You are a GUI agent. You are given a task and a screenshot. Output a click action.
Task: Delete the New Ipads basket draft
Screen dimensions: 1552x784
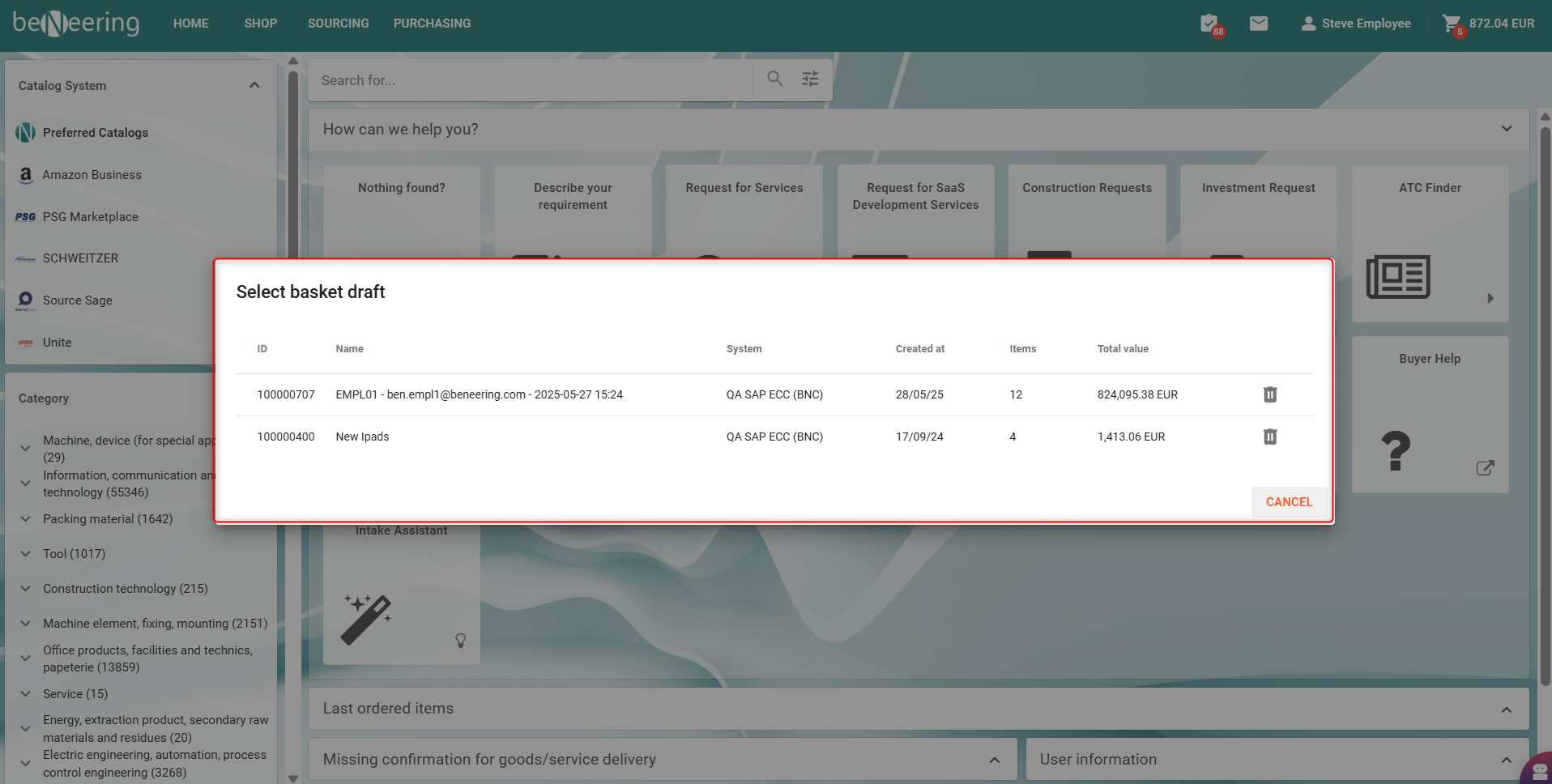[1269, 437]
